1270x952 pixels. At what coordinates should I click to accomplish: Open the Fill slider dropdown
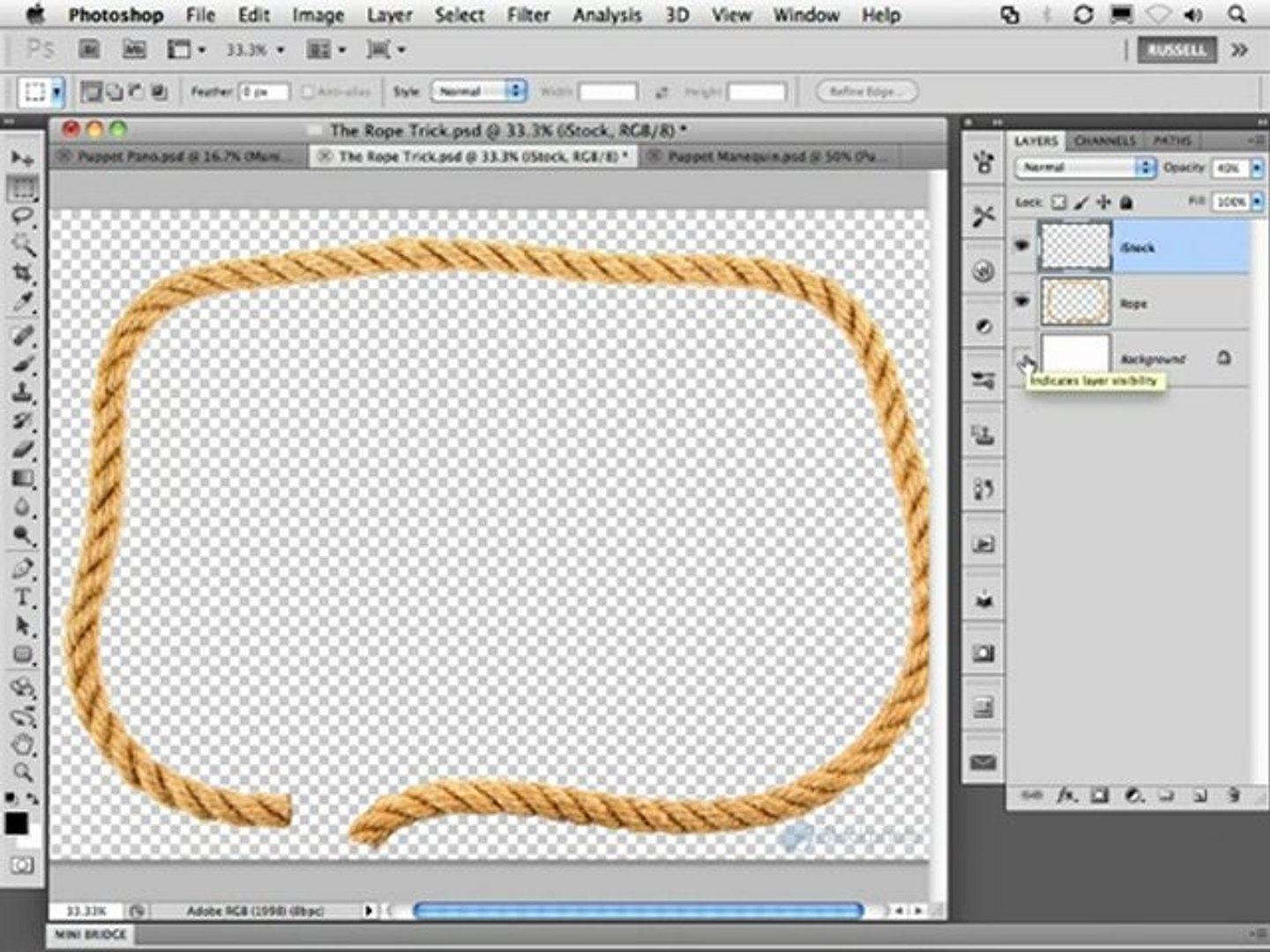click(x=1257, y=202)
